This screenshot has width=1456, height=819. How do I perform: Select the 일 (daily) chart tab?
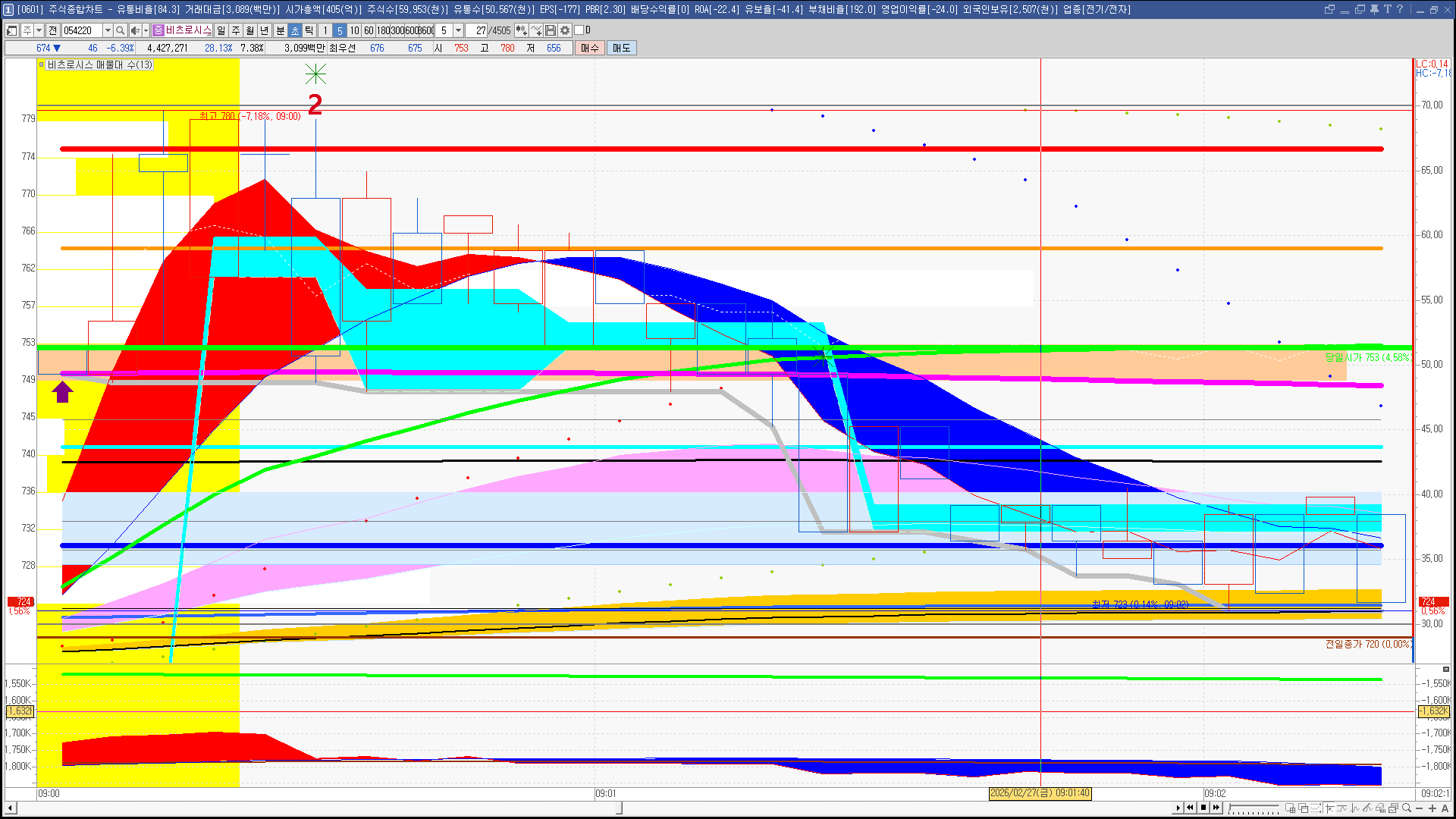pos(221,30)
